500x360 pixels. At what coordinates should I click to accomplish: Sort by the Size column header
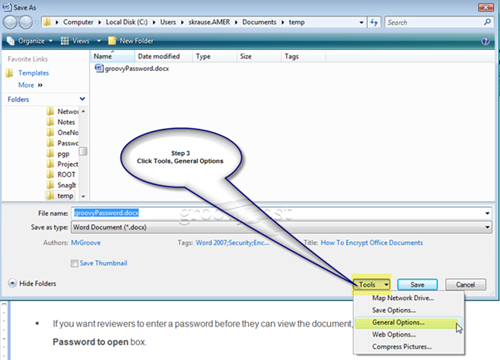259,56
